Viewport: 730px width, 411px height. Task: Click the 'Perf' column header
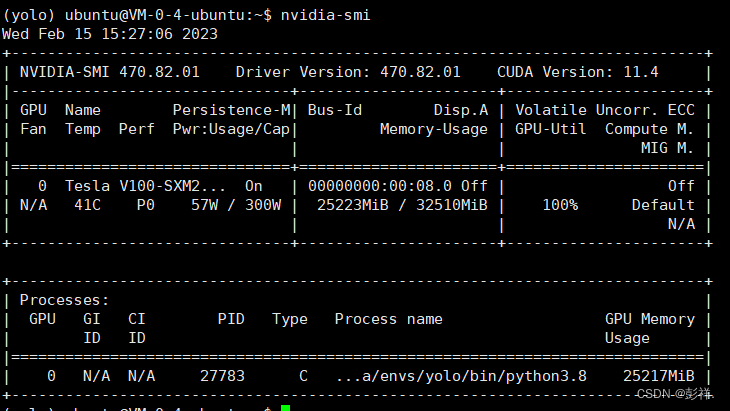coord(136,129)
